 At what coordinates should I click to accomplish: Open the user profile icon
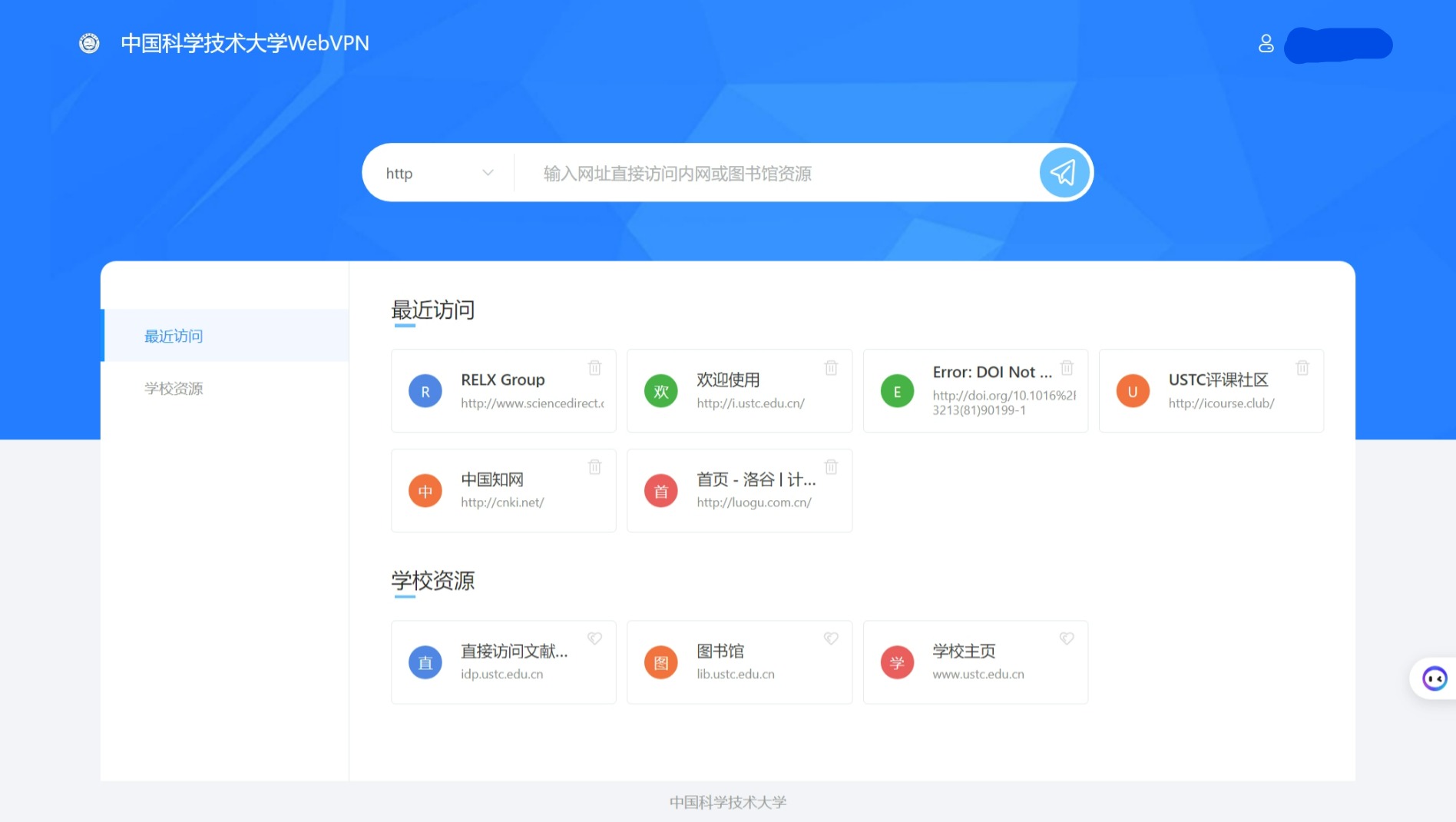[x=1266, y=44]
